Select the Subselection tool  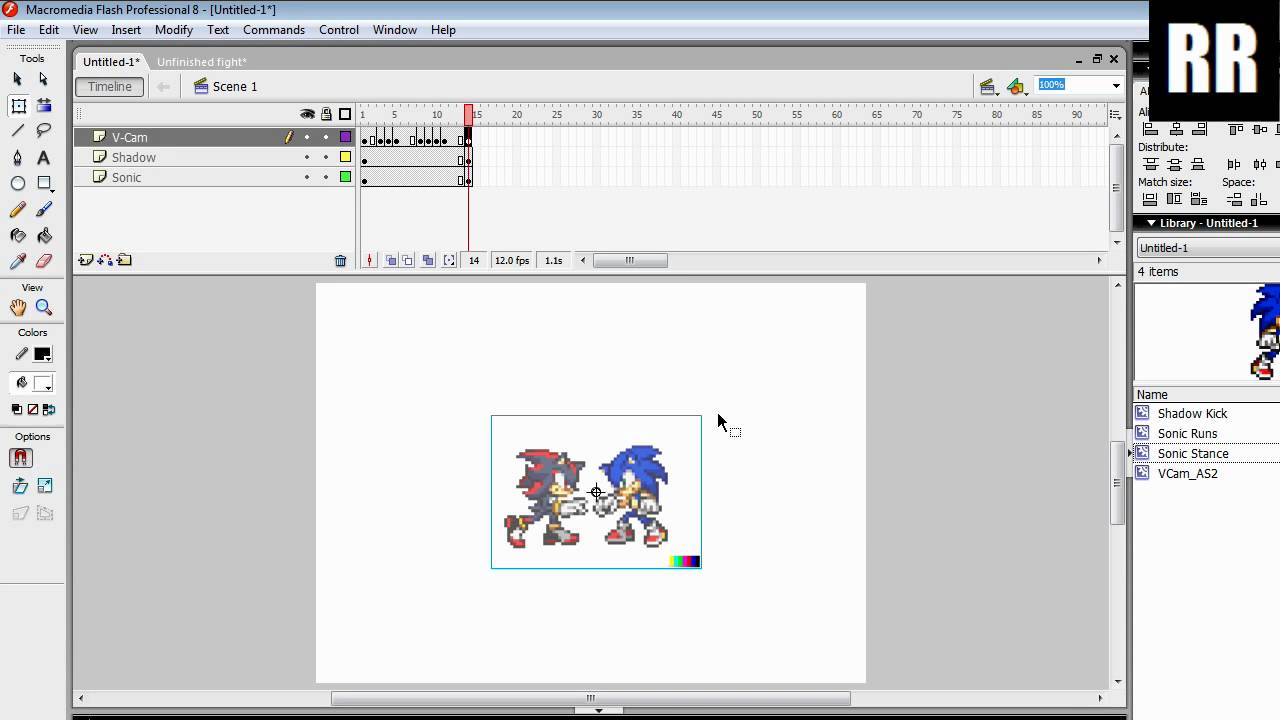coord(44,79)
